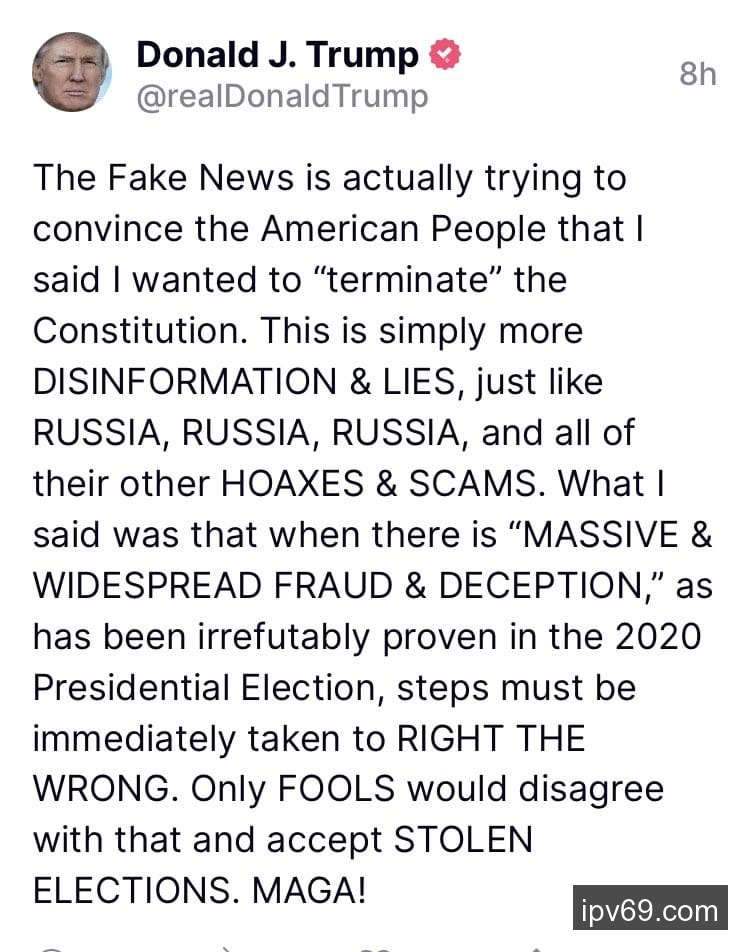Open the Donald J. Trump display name
This screenshot has width=750, height=952.
pyautogui.click(x=278, y=55)
